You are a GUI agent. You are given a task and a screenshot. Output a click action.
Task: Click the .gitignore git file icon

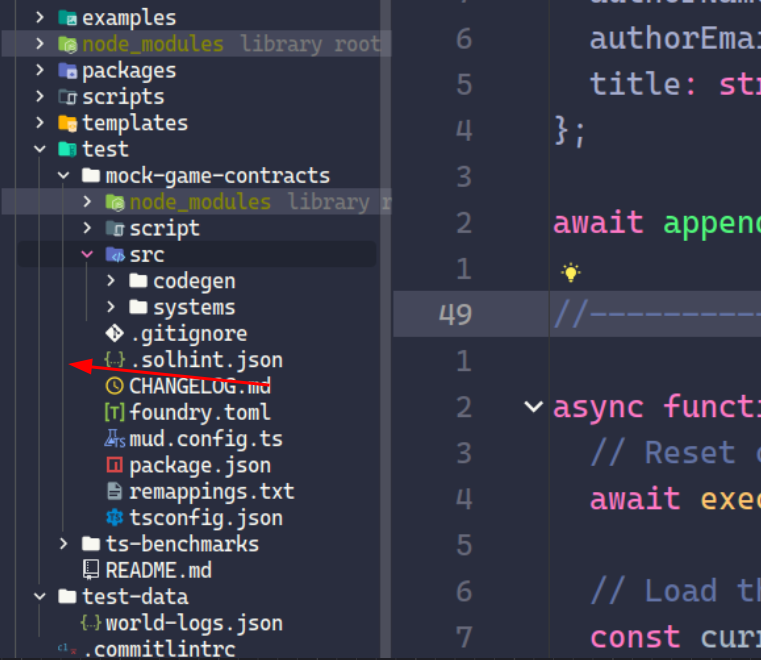pos(115,333)
